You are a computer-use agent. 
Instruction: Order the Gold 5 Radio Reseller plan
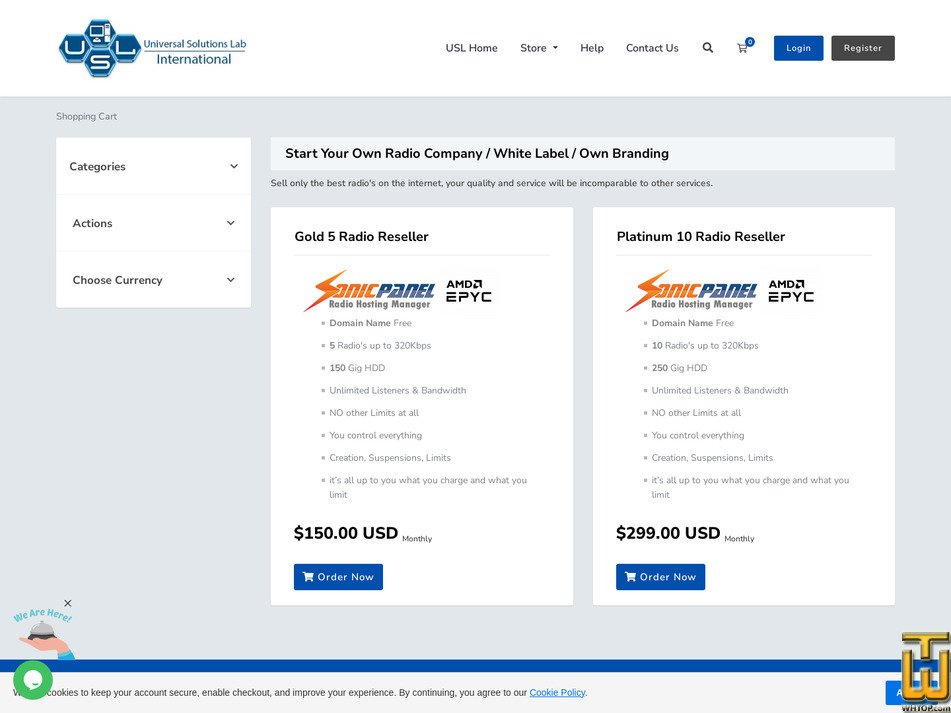pos(338,577)
